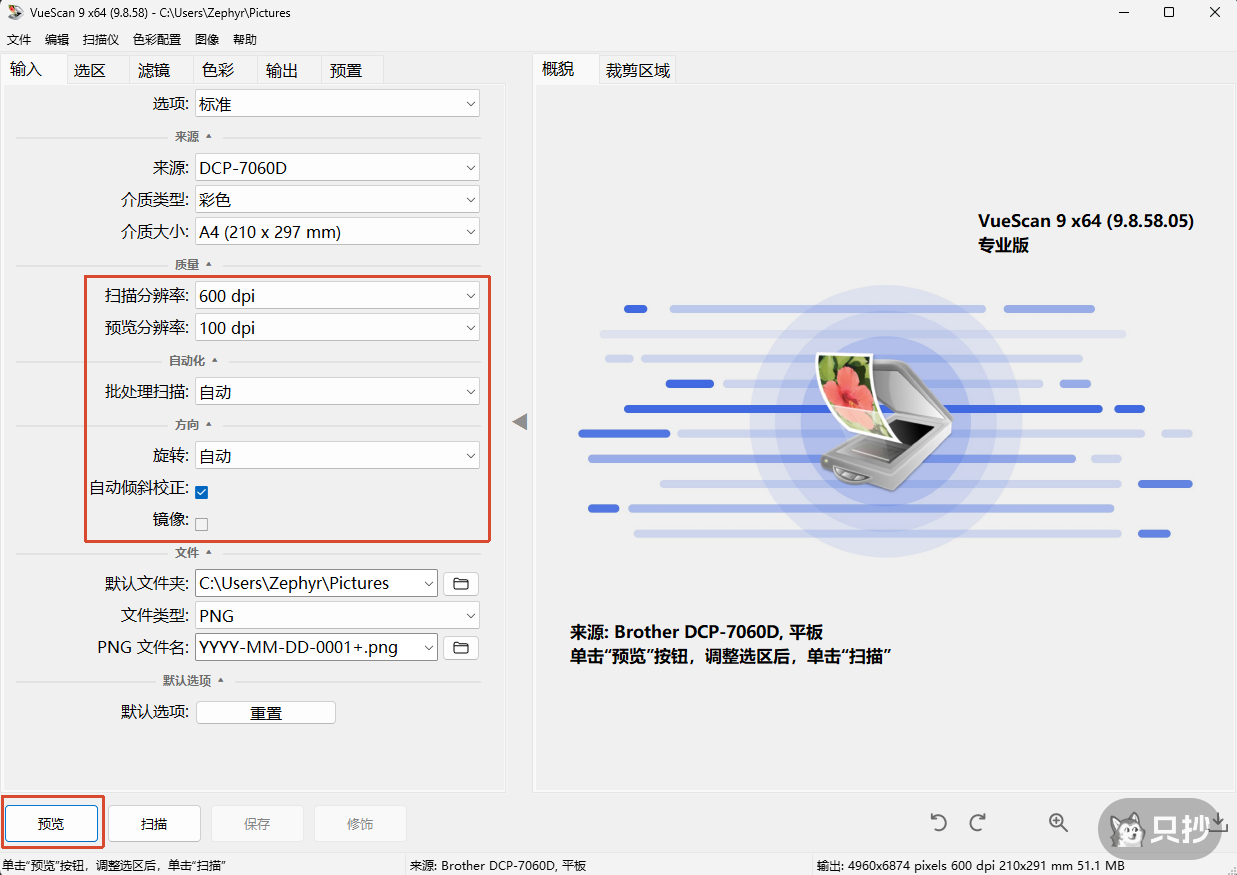Change the 扫描分辨率 dropdown
The image size is (1237, 875).
(337, 296)
